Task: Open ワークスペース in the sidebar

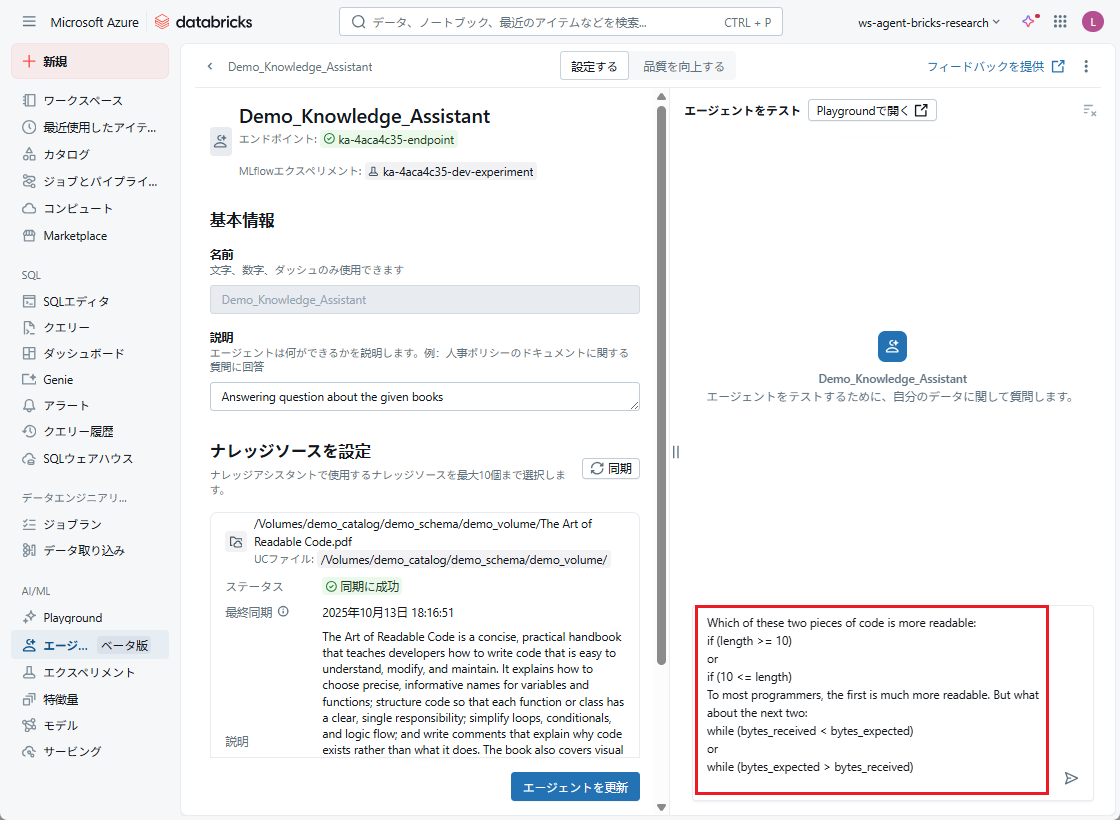Action: pos(90,101)
